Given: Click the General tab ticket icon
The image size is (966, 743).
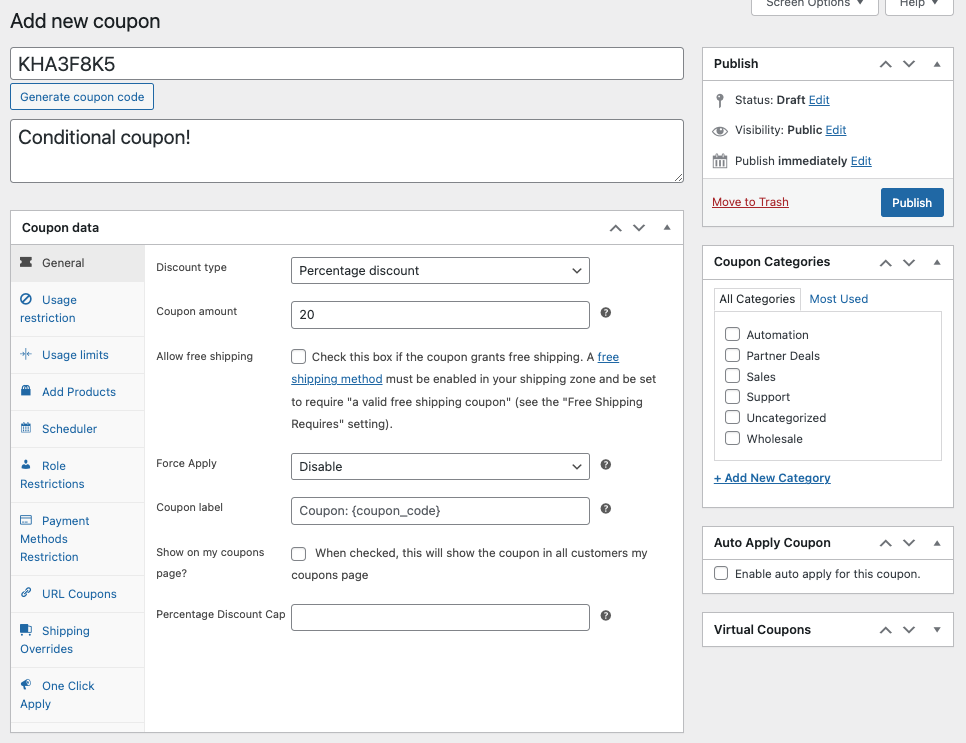Looking at the screenshot, I should [26, 262].
